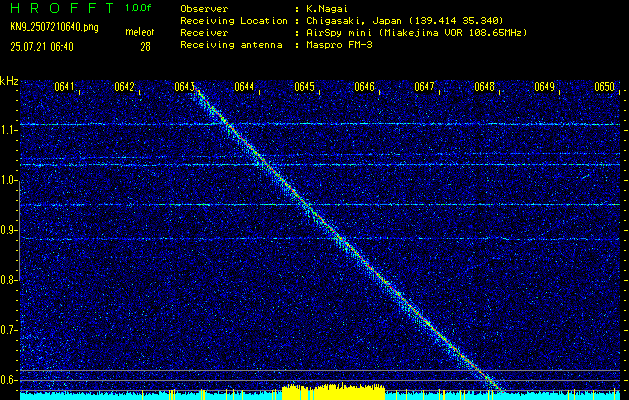Screen dimensions: 629x400
Task: Click the Receiving antenna label
Action: pos(231,45)
